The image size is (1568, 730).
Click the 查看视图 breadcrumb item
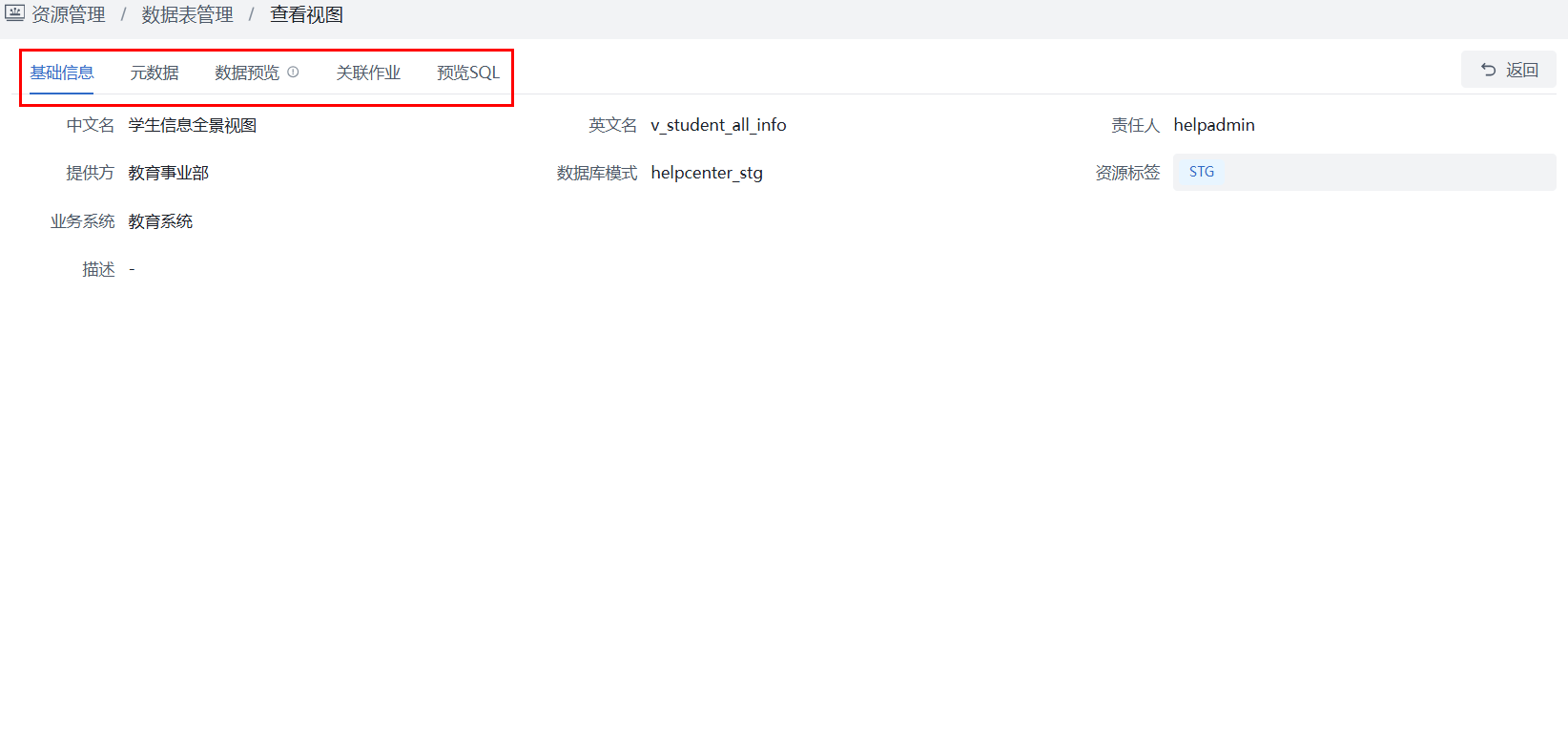click(306, 15)
